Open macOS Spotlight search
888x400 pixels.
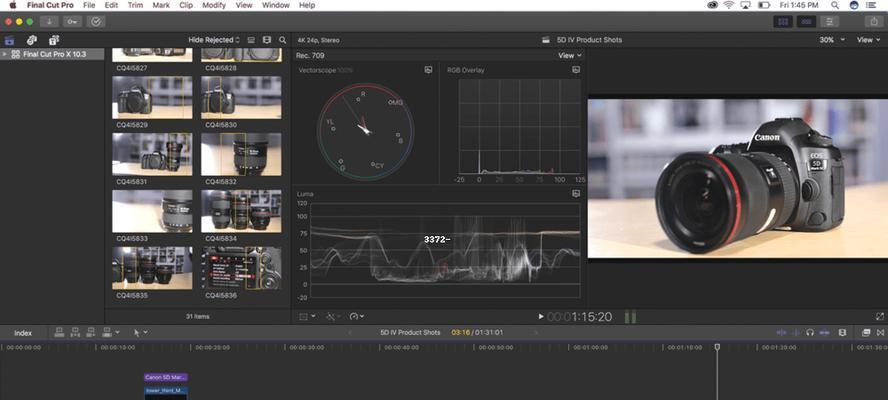[835, 5]
